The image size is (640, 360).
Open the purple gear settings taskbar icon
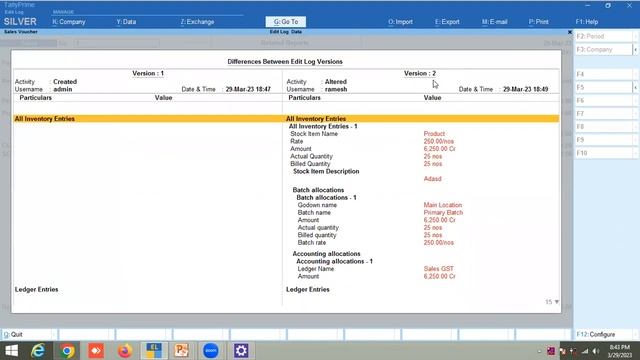241,351
